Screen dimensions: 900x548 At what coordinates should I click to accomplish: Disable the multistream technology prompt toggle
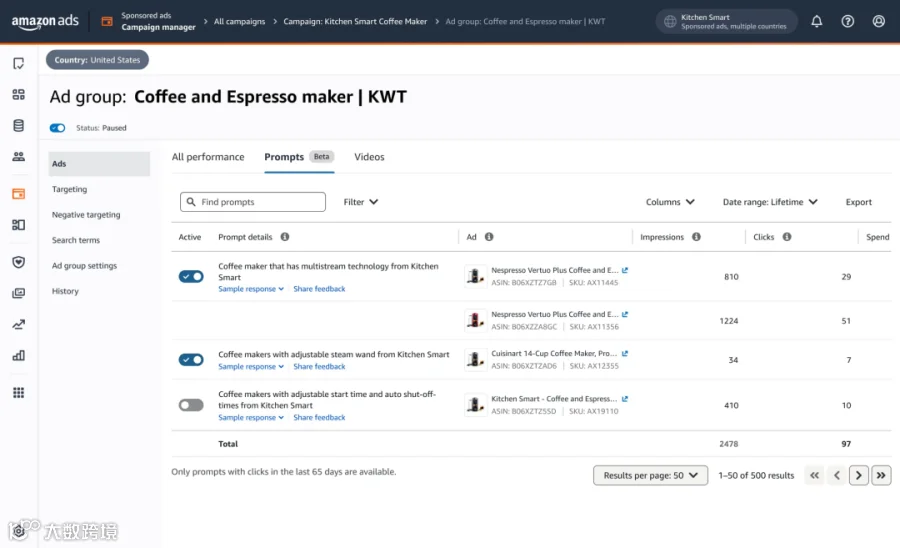(x=191, y=277)
